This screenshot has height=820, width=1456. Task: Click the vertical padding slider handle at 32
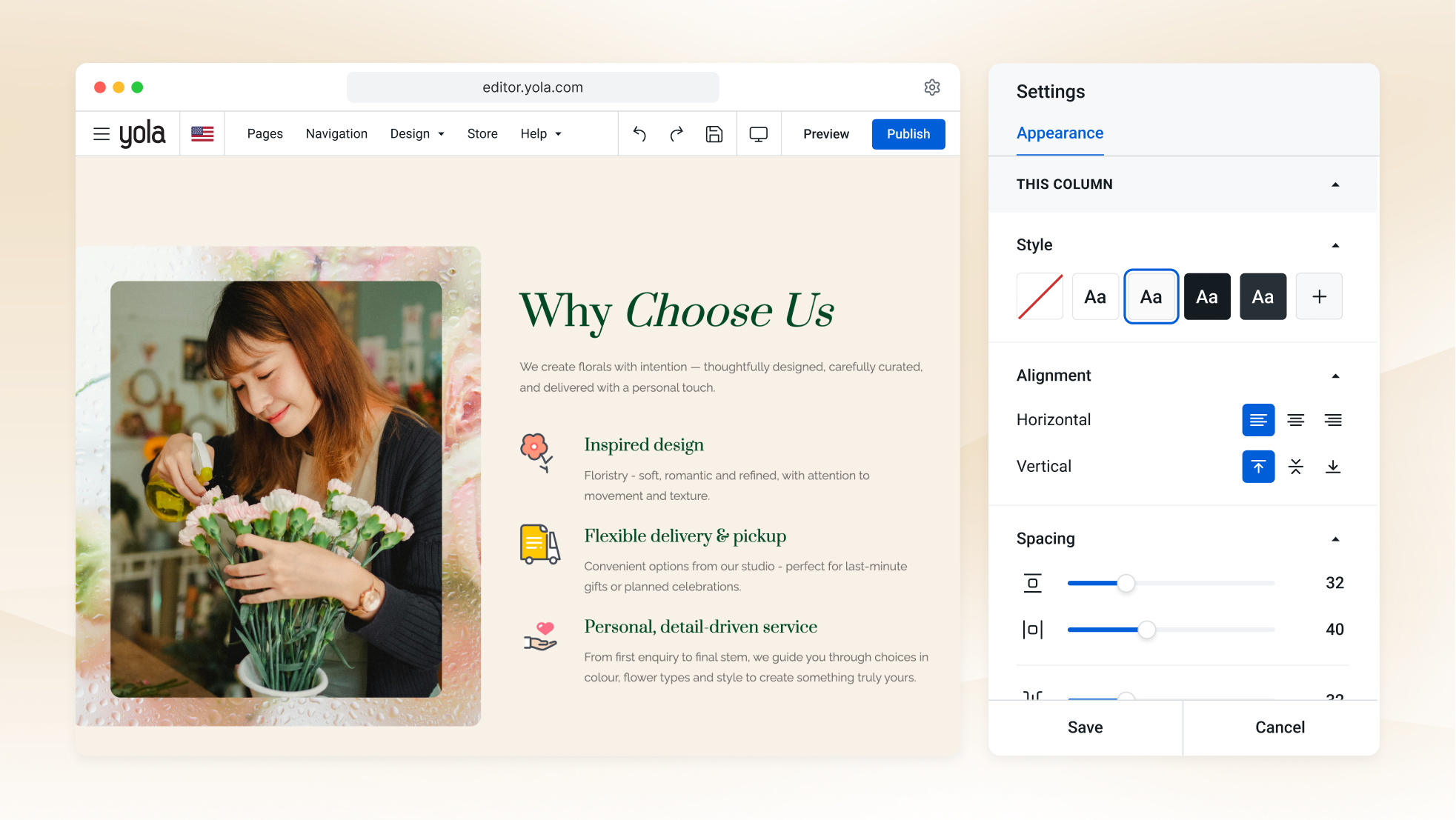[x=1126, y=584]
